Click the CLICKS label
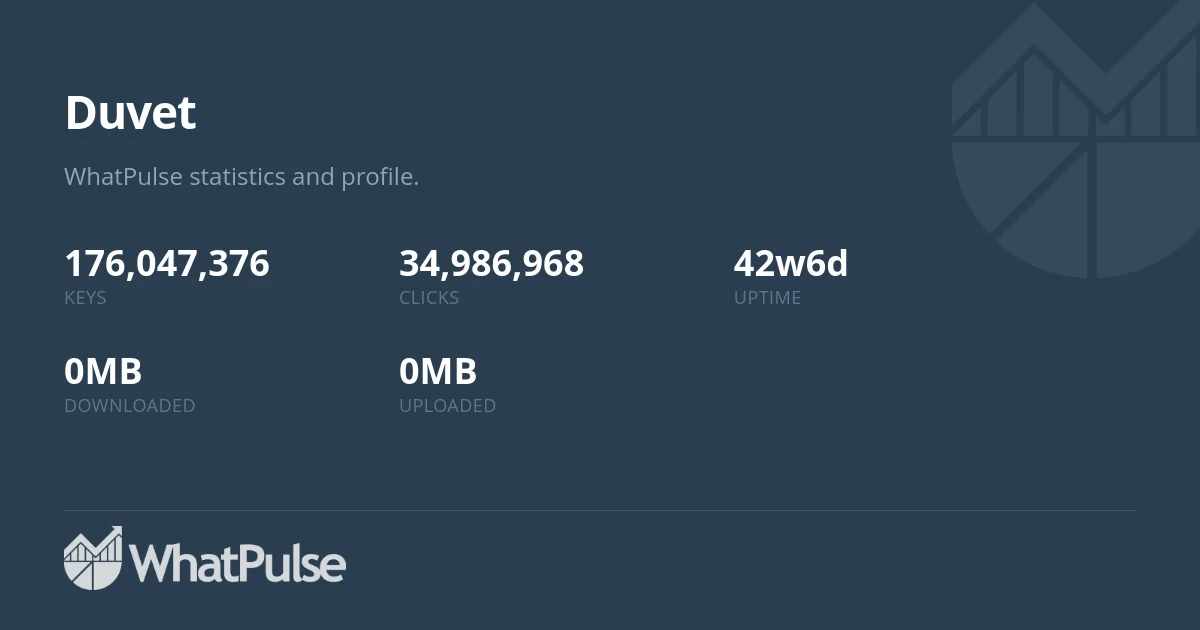This screenshot has height=630, width=1200. (429, 298)
